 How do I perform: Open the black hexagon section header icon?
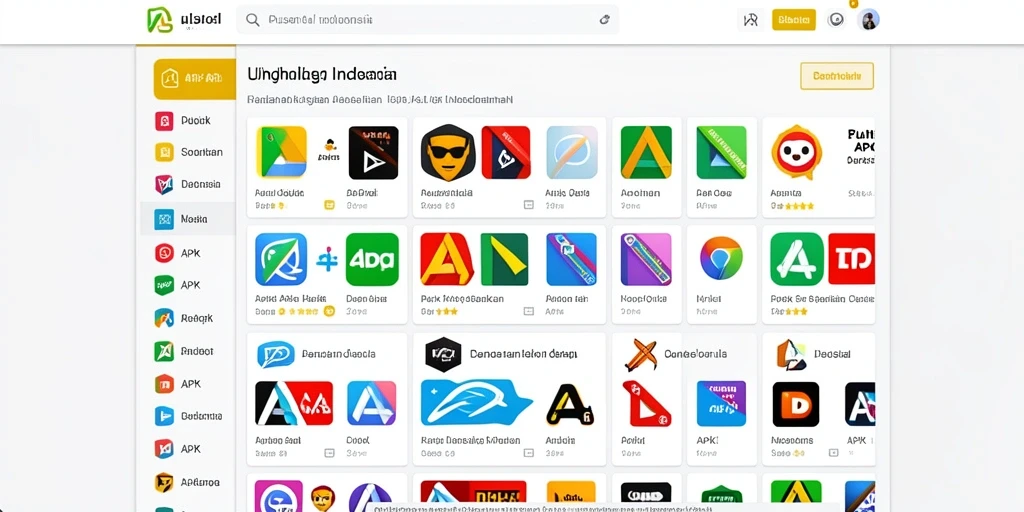(443, 354)
